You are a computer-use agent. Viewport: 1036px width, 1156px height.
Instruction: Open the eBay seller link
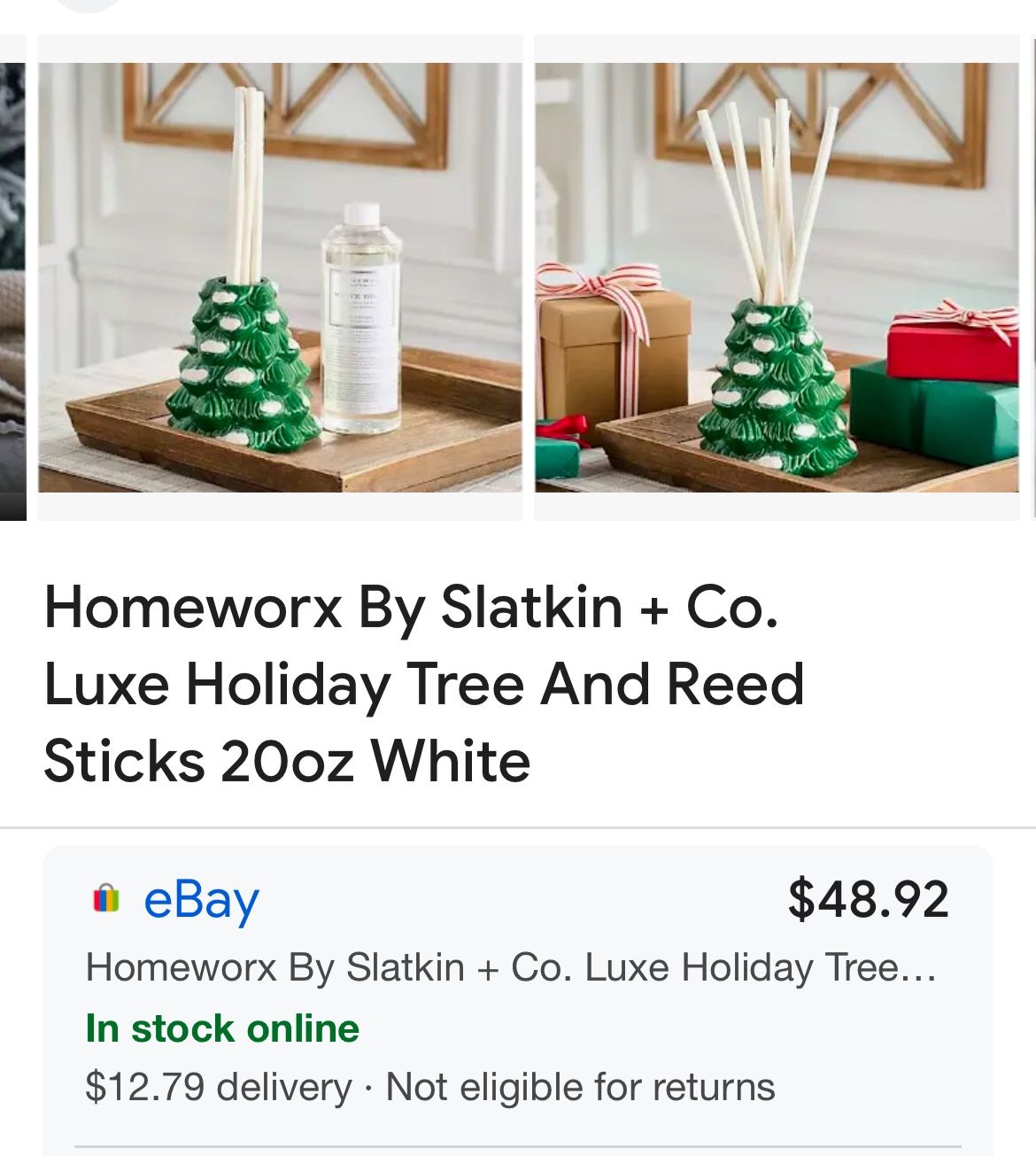coord(201,899)
